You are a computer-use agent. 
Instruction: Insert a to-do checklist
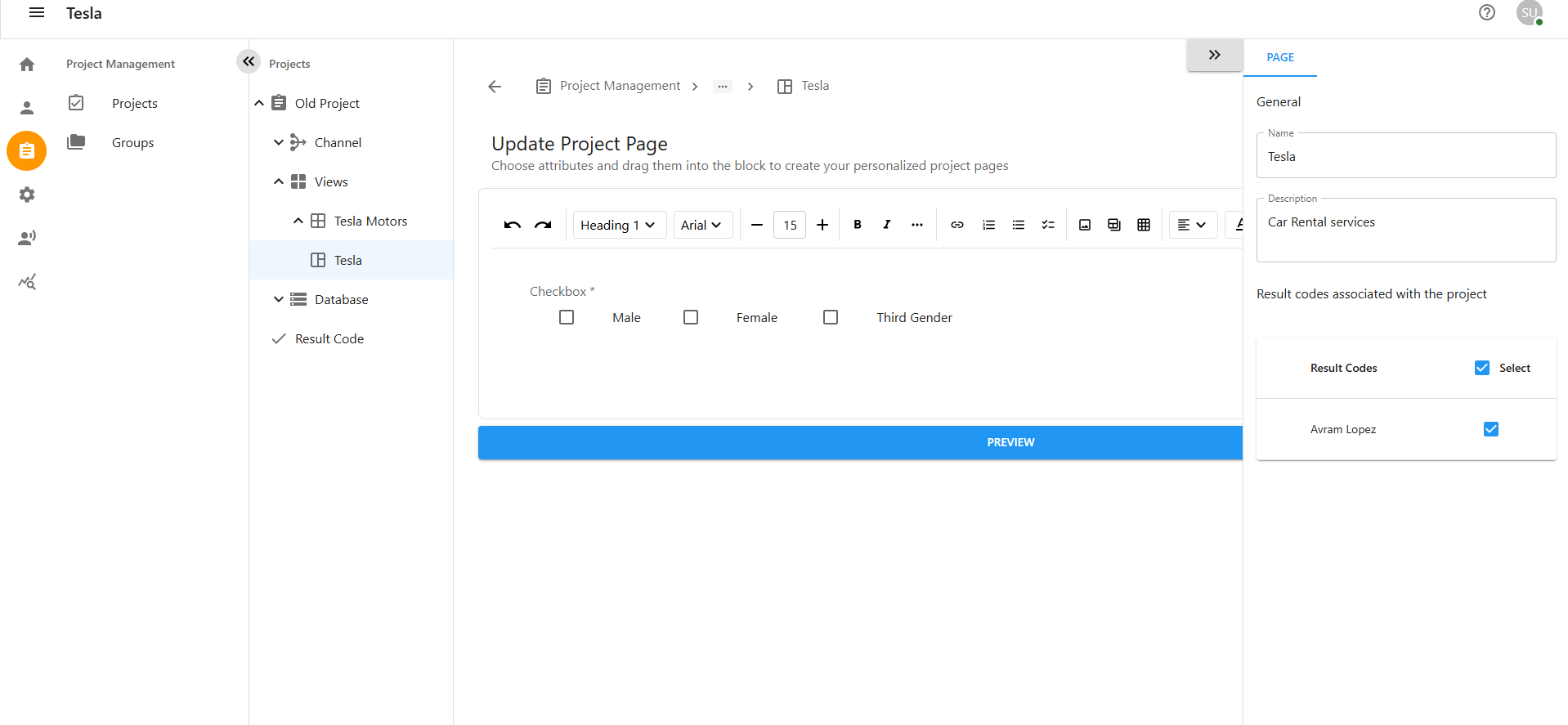(1048, 225)
